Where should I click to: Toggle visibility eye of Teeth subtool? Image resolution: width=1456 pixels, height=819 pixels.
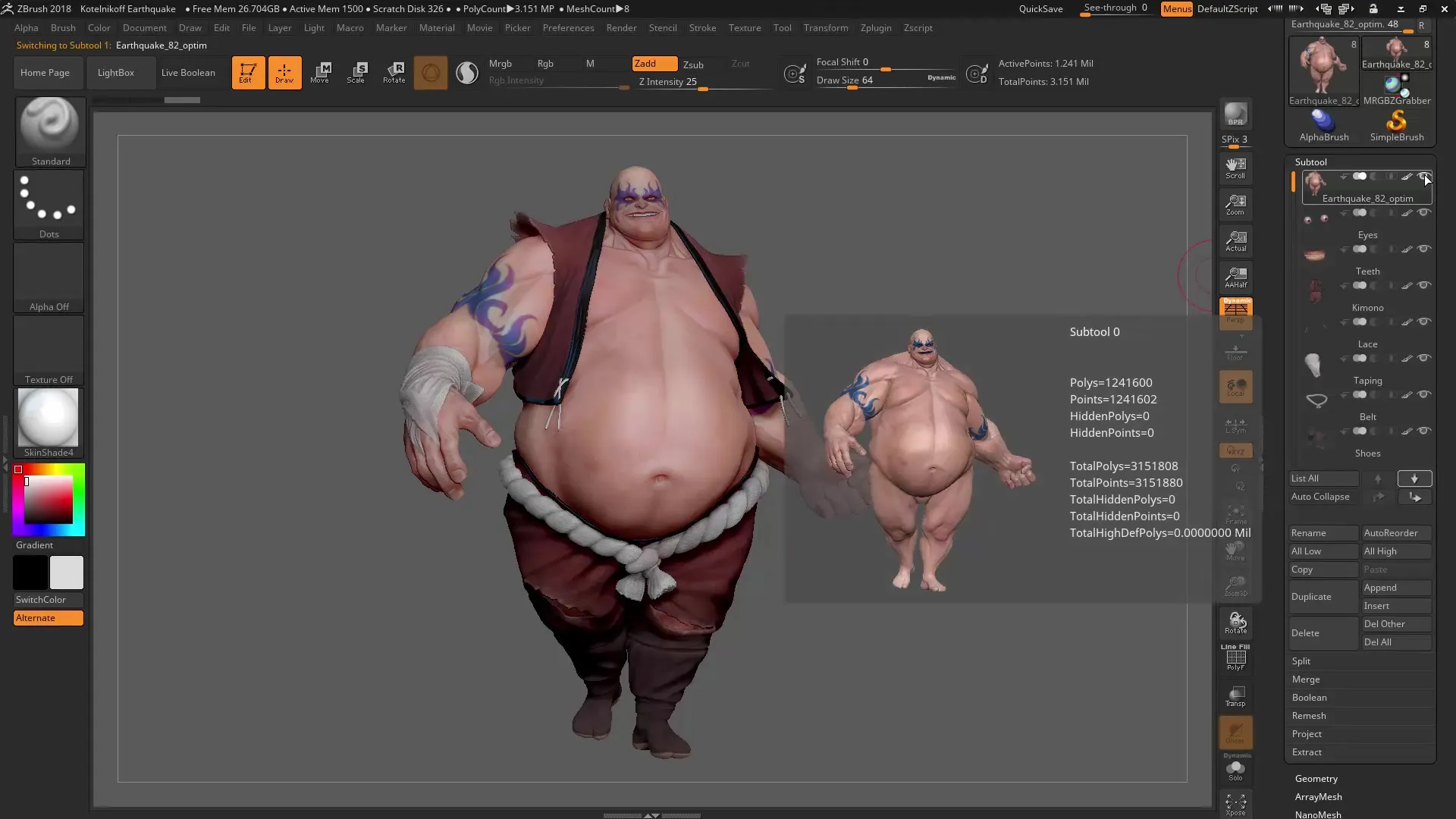point(1424,249)
